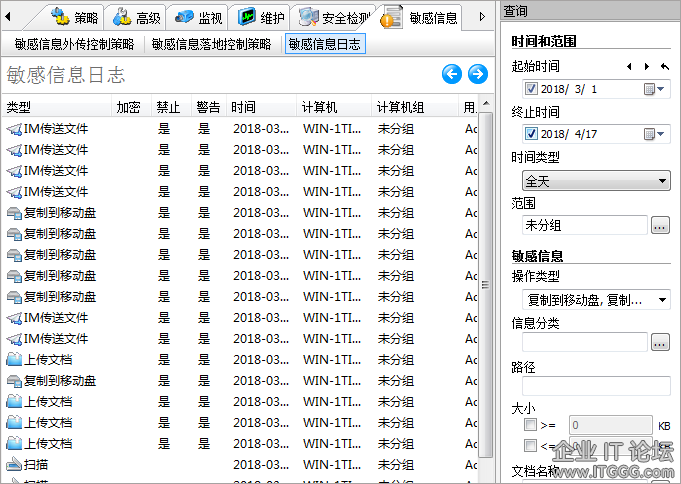This screenshot has width=681, height=484.
Task: Click the 范围 未分组 input field
Action: click(585, 225)
